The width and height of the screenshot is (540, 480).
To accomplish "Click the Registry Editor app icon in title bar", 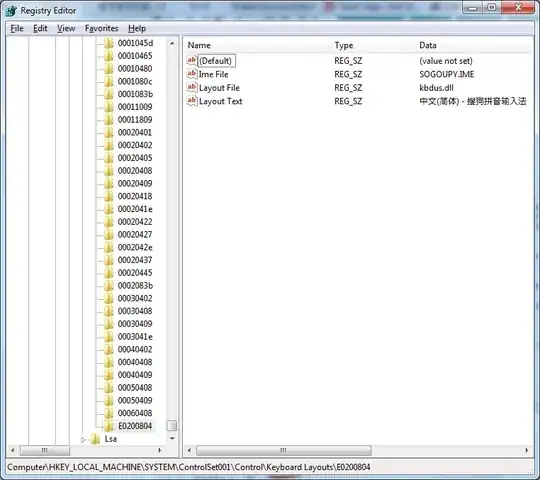I will [x=11, y=11].
